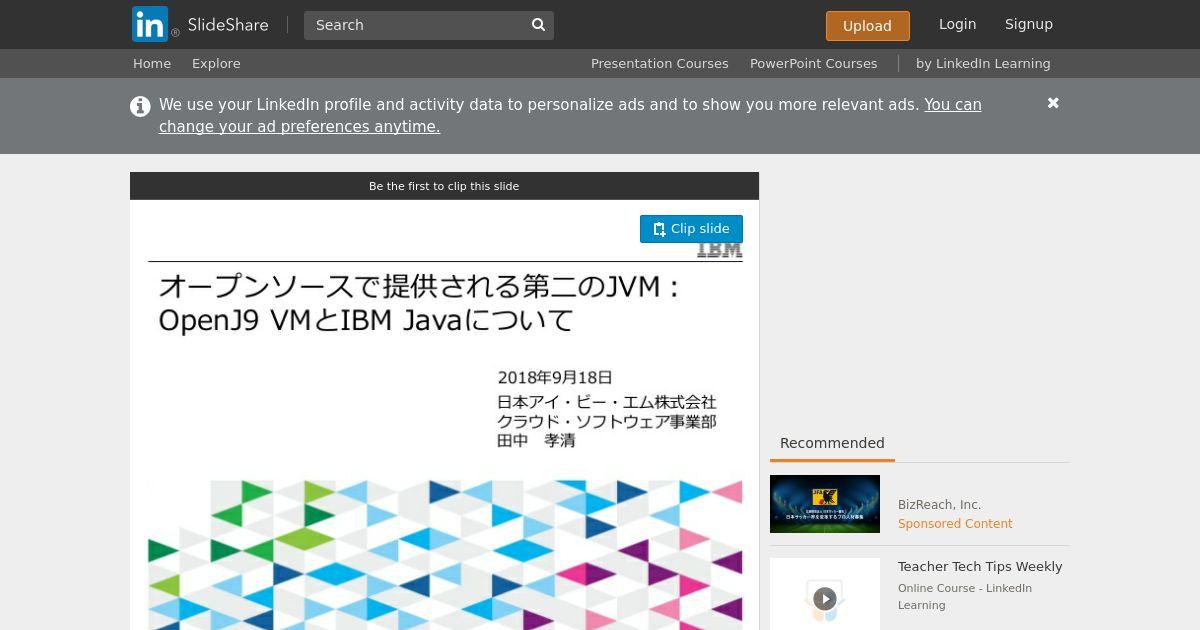1200x630 pixels.
Task: Click the info icon in ad notice
Action: click(x=140, y=106)
